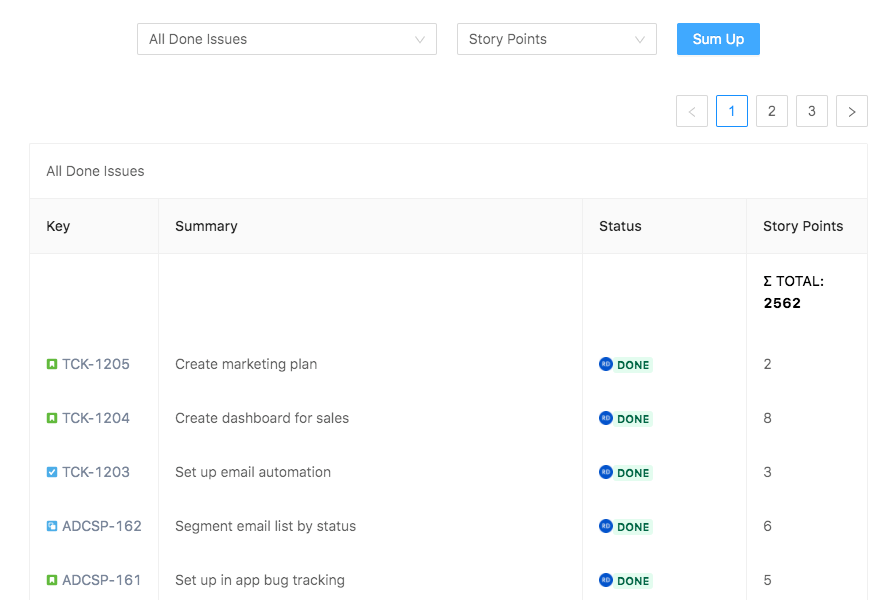Click the assignee avatar on the Create marketing plan row
Screen dimensions: 896x600
coord(605,364)
